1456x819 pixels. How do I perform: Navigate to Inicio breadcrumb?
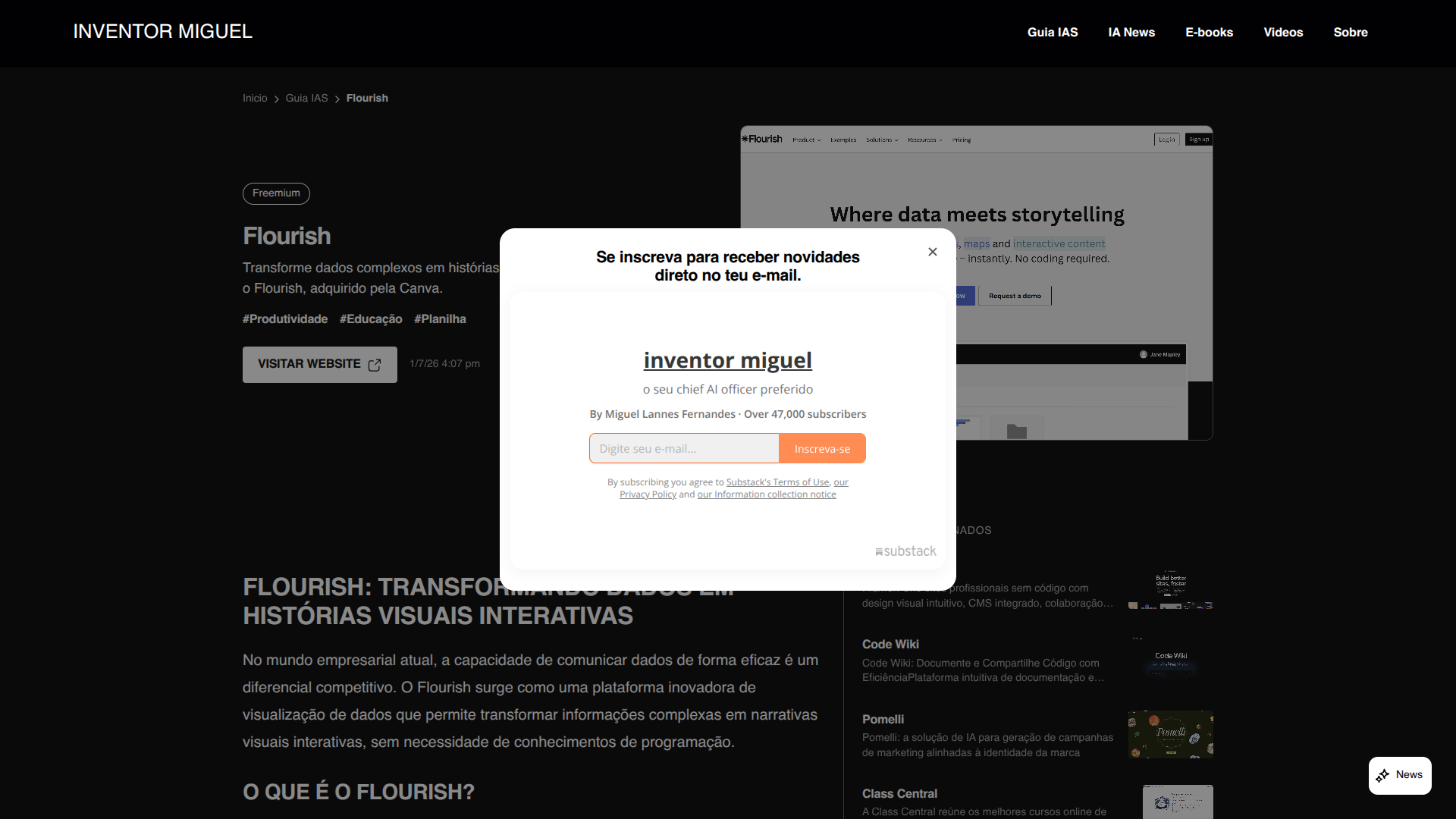[255, 99]
